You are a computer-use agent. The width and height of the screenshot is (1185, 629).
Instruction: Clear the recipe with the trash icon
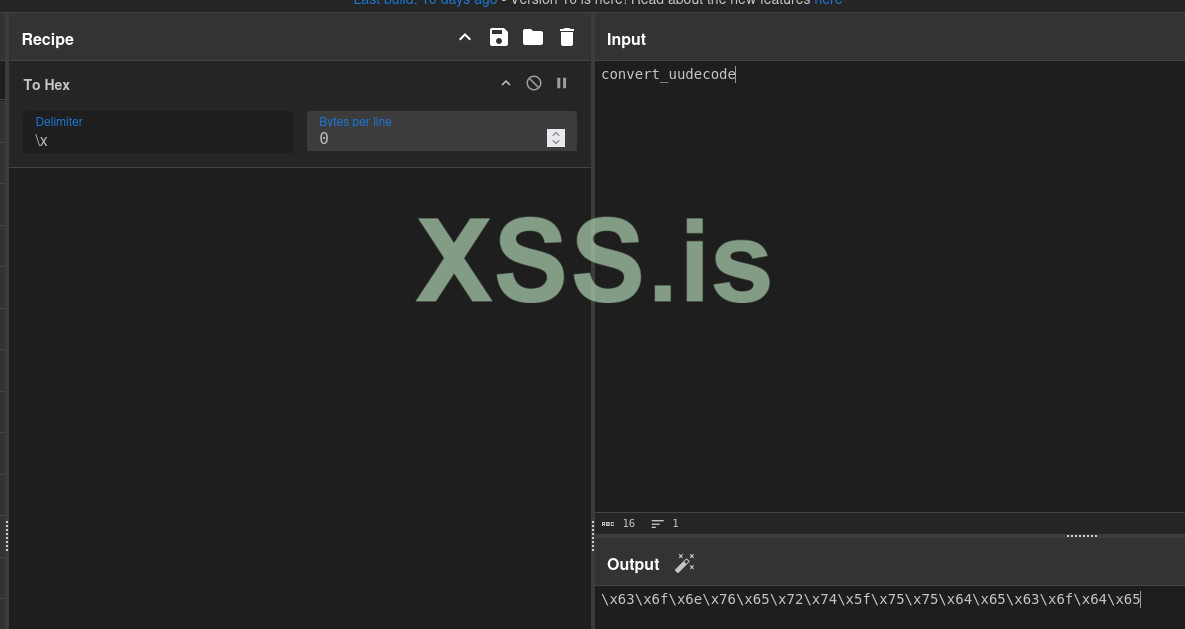pos(567,37)
